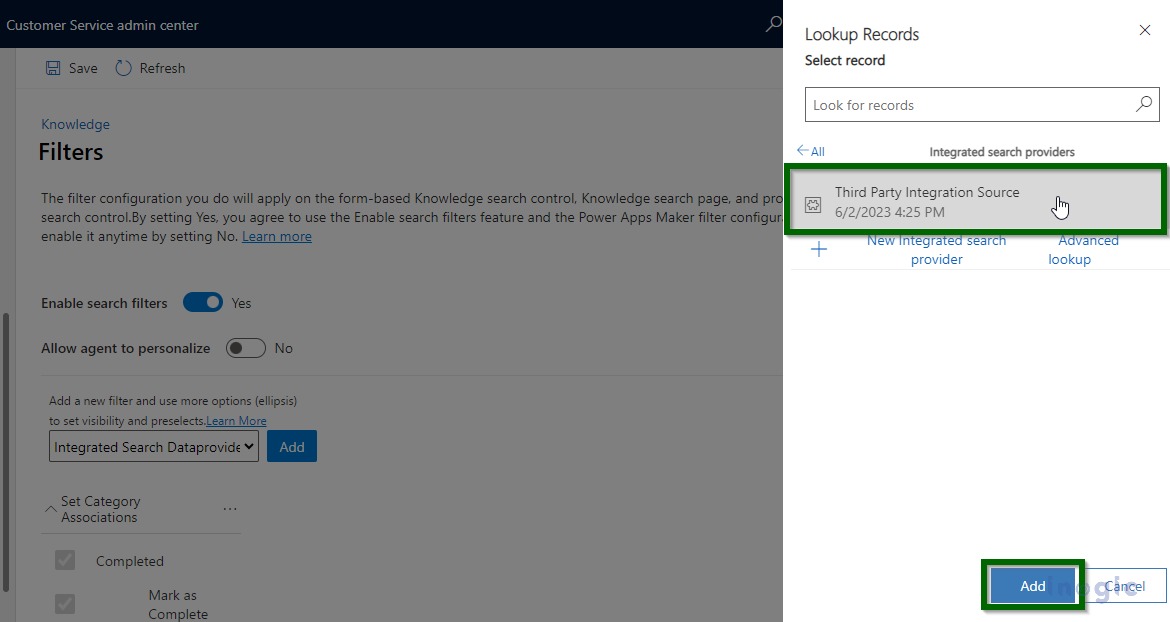Viewport: 1170px width, 622px height.
Task: Click the magnifier icon in Look for records
Action: click(1143, 104)
